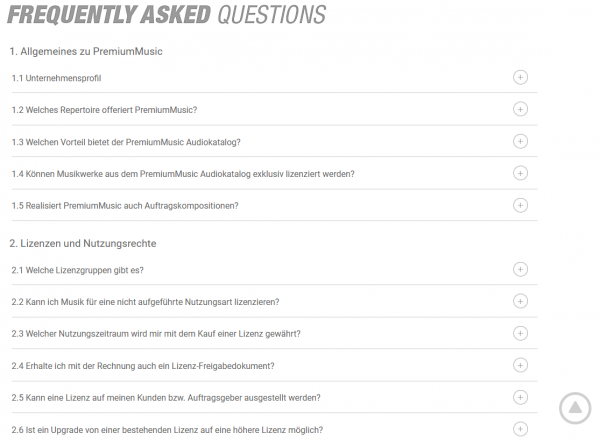Screen dimensions: 600x440
Task: Open plus icon for 1.3 Audiokatalog Vorteil
Action: (x=520, y=141)
